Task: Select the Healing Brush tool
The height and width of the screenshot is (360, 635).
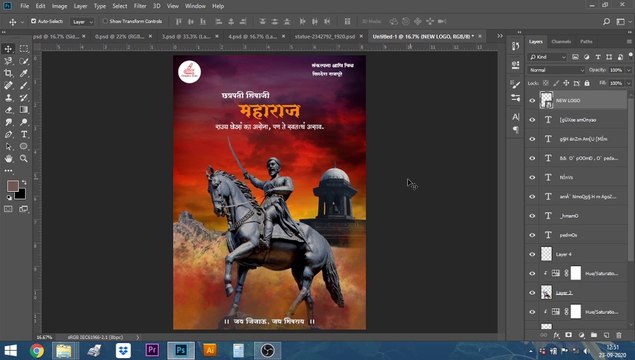Action: click(x=8, y=85)
